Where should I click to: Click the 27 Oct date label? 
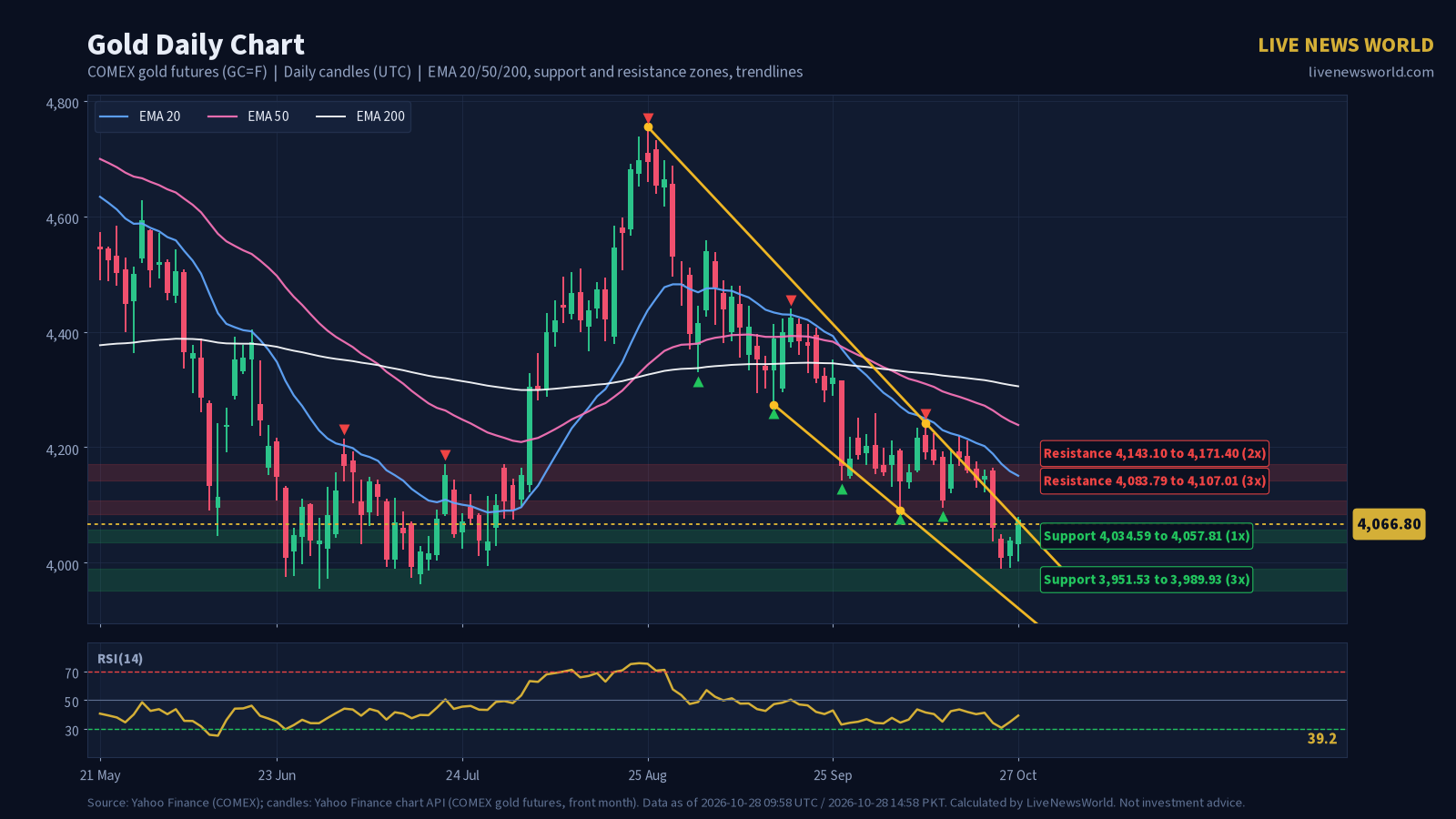pyautogui.click(x=1018, y=775)
